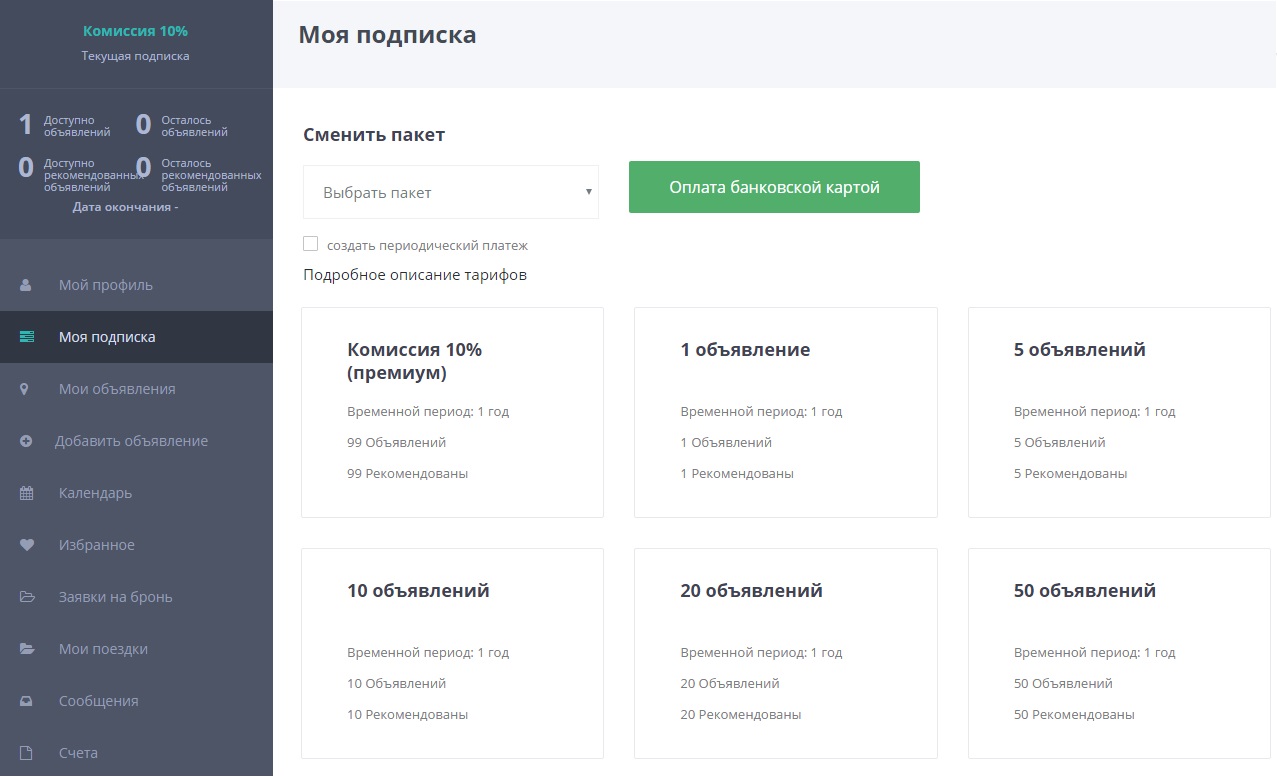Click the folder icon for Заявки на бронь

27,597
